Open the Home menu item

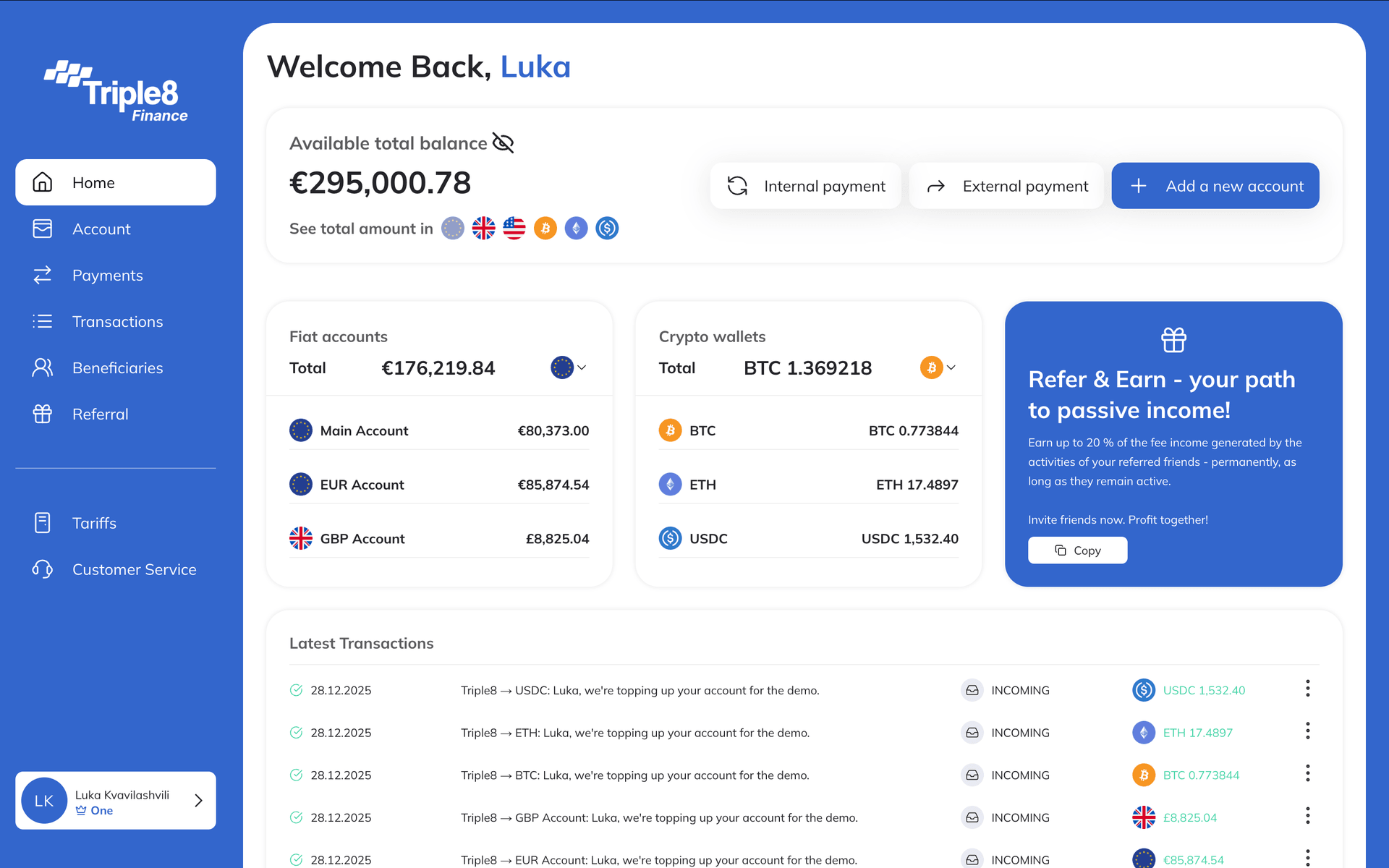coord(116,182)
